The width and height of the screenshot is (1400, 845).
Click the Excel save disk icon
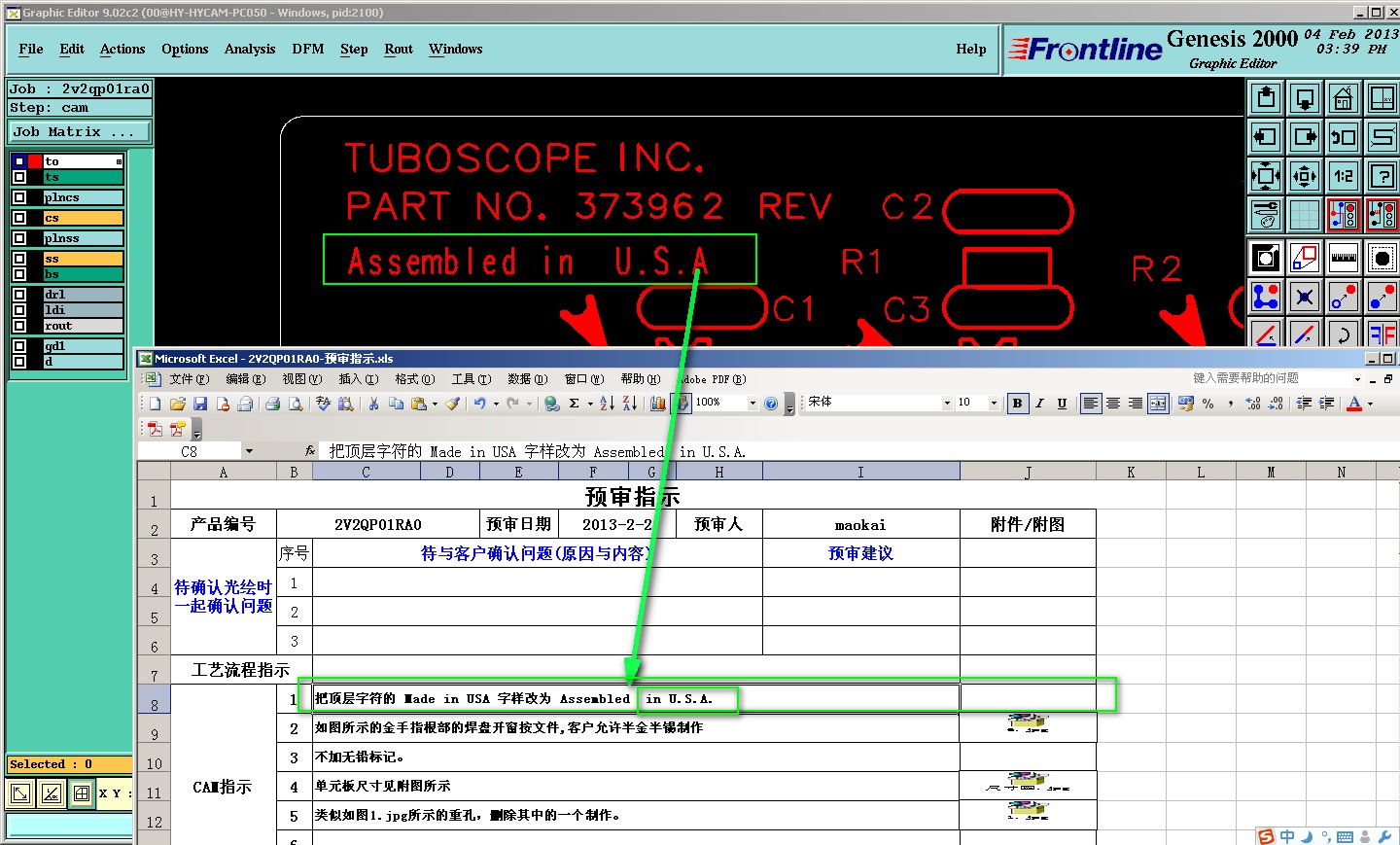(x=200, y=404)
